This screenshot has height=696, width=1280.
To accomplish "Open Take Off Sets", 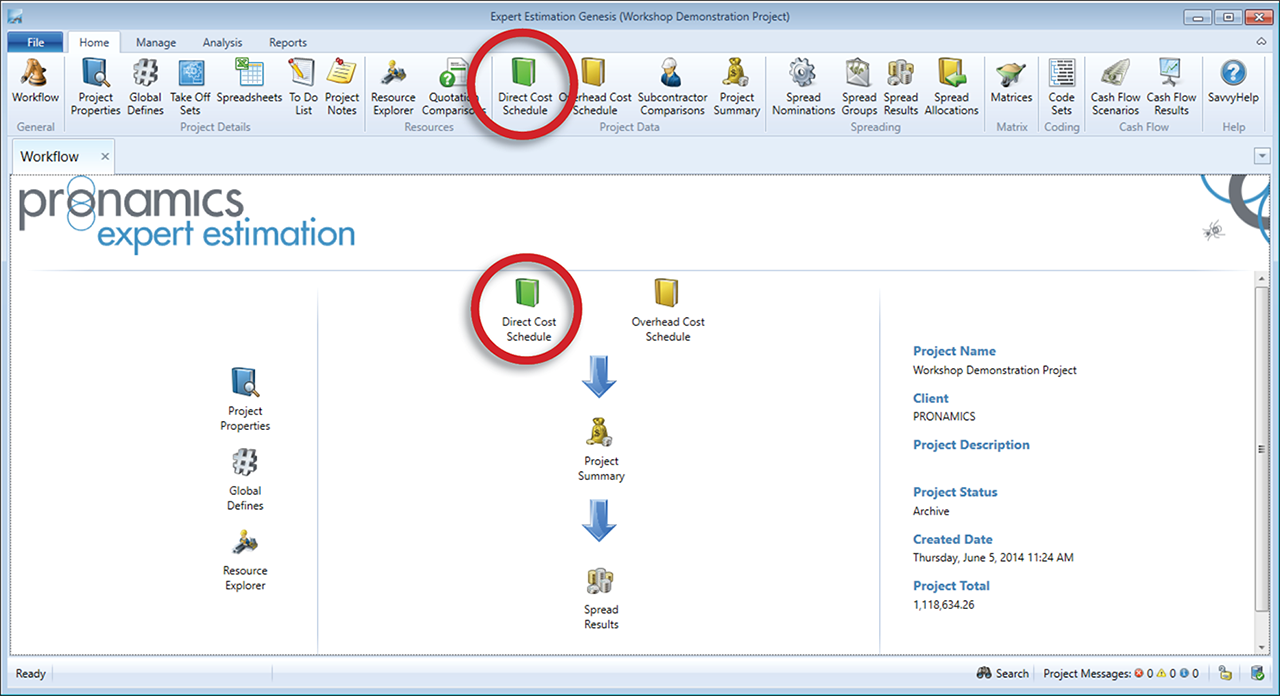I will point(190,86).
